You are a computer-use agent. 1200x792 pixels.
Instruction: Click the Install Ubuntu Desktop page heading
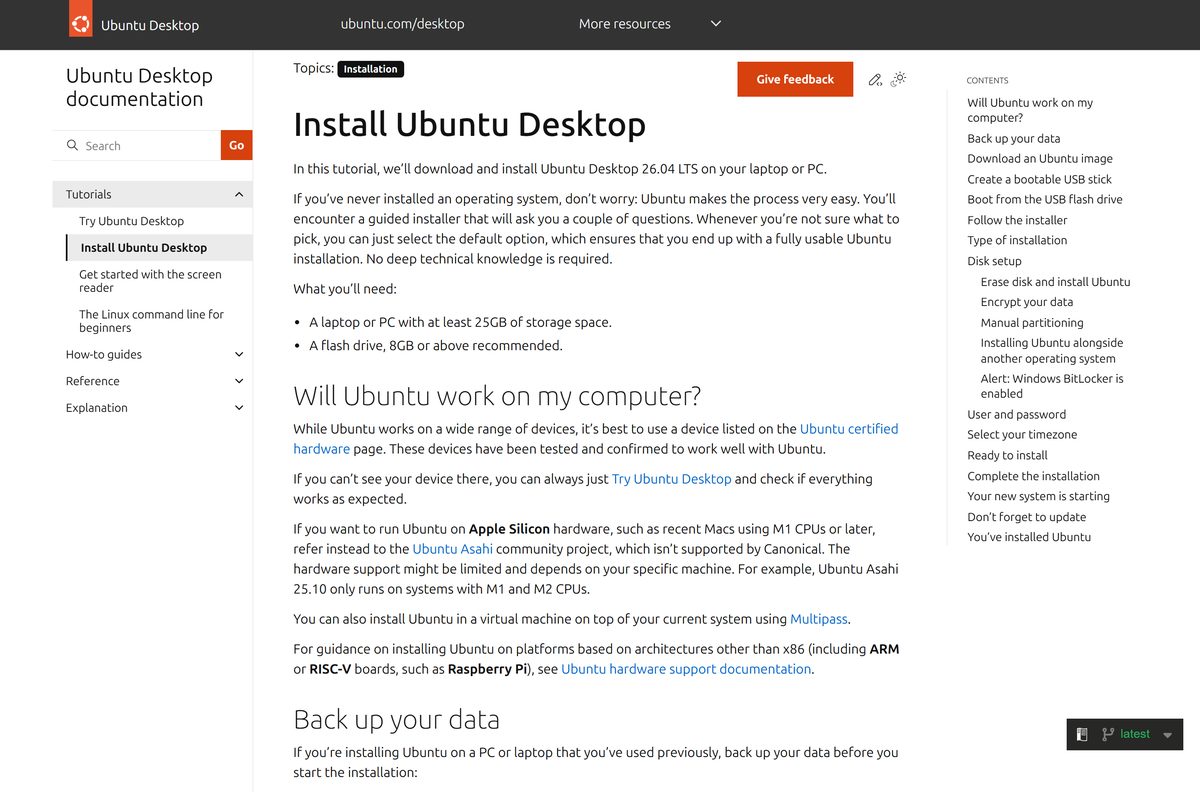click(x=469, y=125)
